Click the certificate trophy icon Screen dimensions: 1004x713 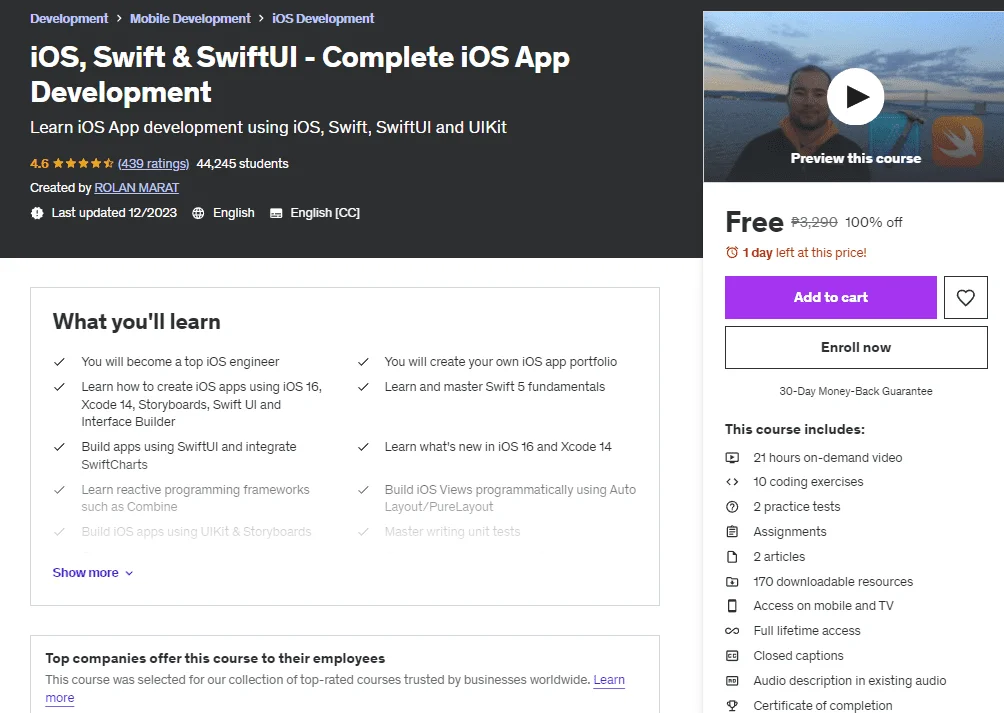(732, 705)
